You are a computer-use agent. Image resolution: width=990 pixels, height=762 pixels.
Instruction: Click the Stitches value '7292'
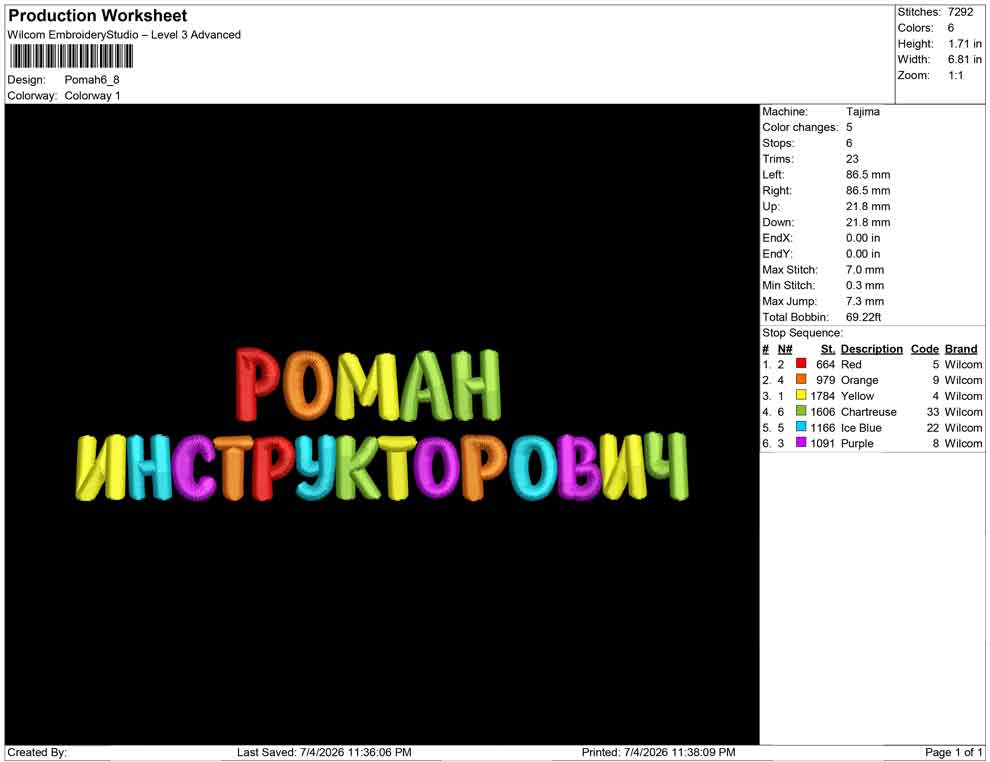[960, 12]
